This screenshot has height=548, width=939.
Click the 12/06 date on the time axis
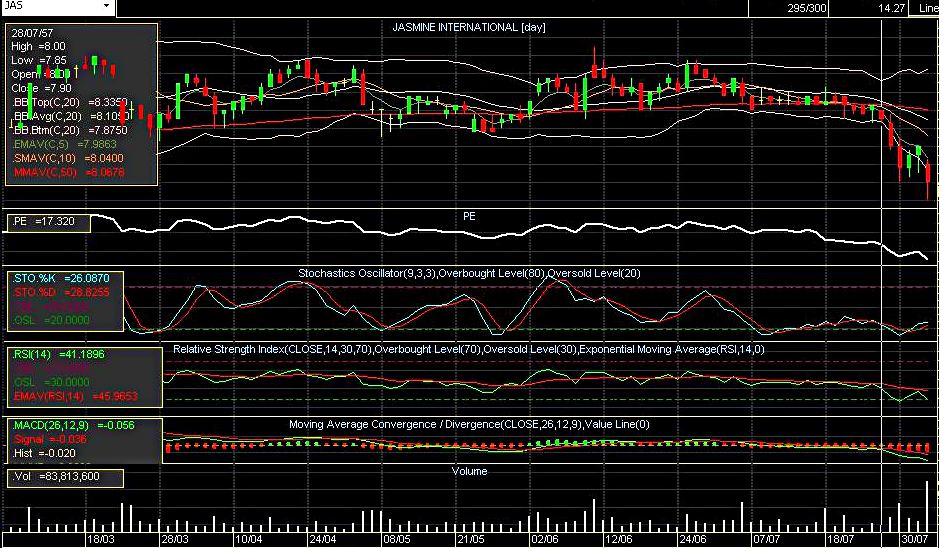(x=619, y=539)
